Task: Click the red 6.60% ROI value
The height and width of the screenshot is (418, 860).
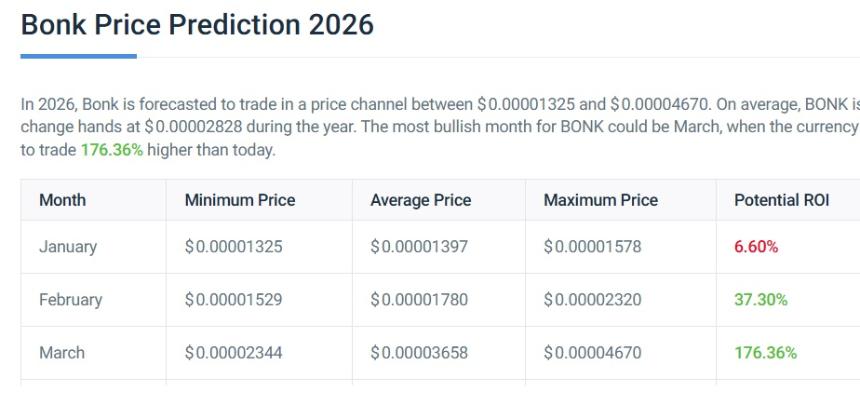Action: pyautogui.click(x=756, y=247)
